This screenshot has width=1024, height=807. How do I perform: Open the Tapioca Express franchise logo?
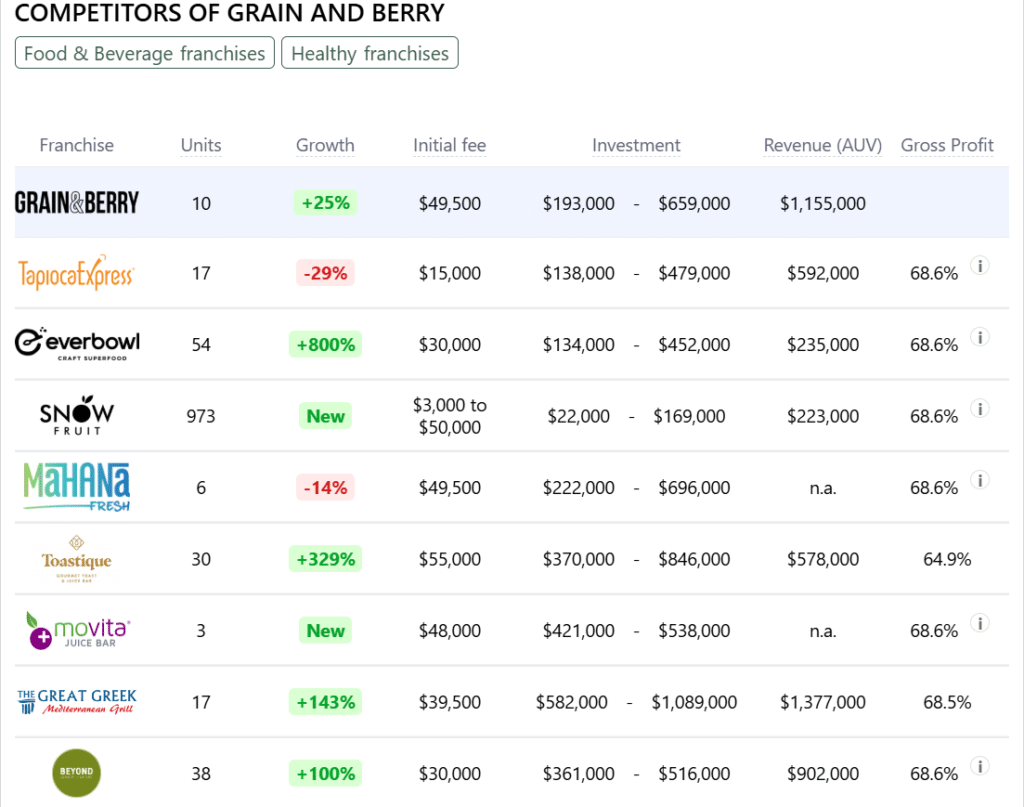click(76, 273)
